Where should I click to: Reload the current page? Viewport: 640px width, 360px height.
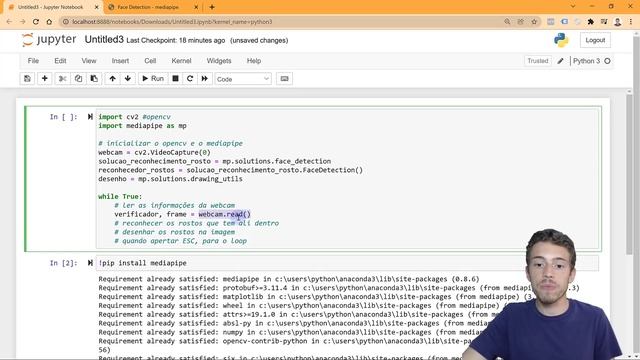click(36, 22)
